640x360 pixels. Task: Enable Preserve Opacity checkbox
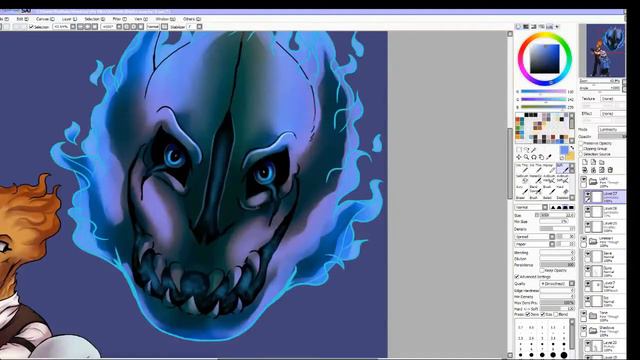(581, 143)
